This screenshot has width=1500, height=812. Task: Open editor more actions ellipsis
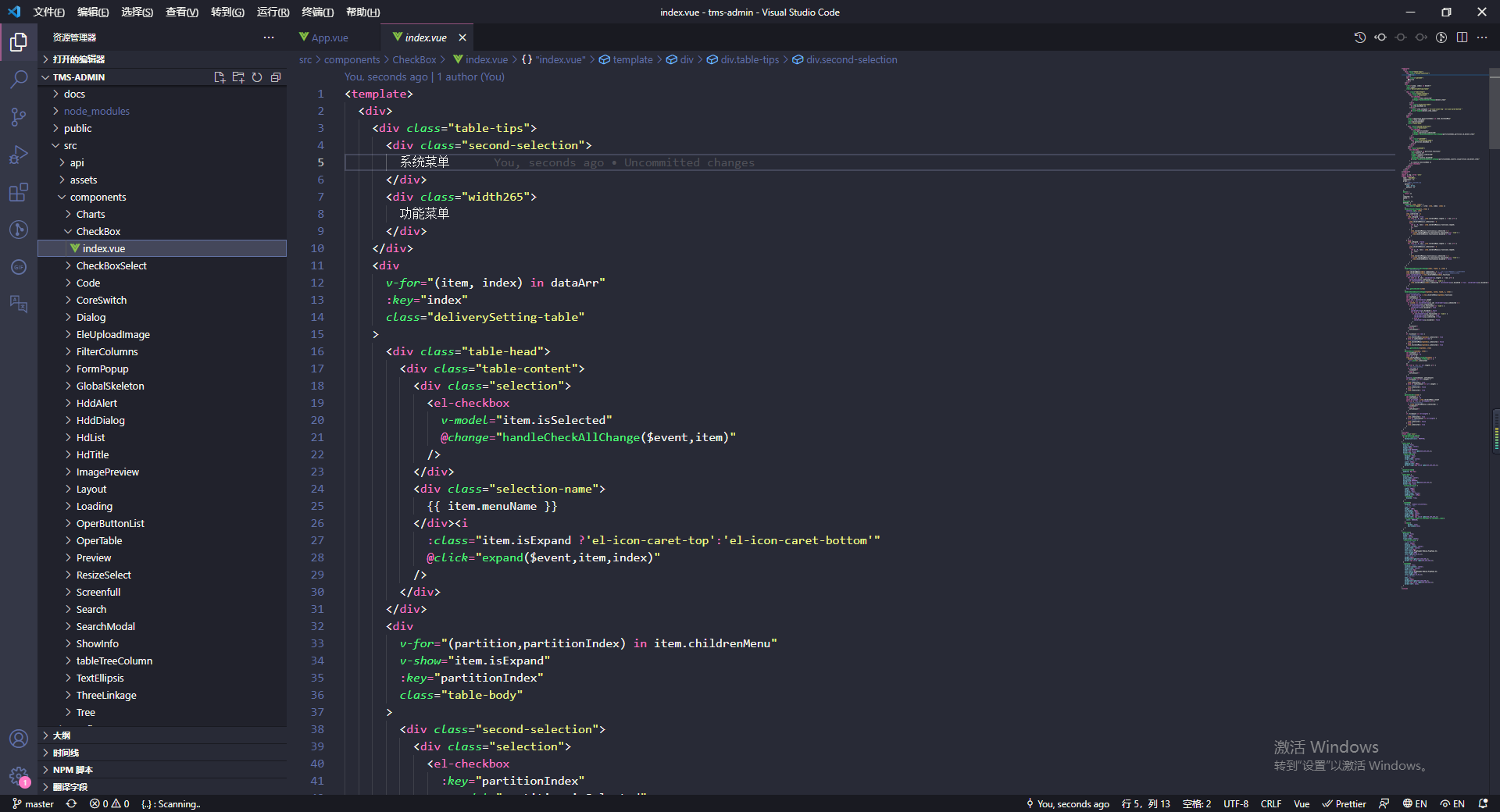[1482, 37]
